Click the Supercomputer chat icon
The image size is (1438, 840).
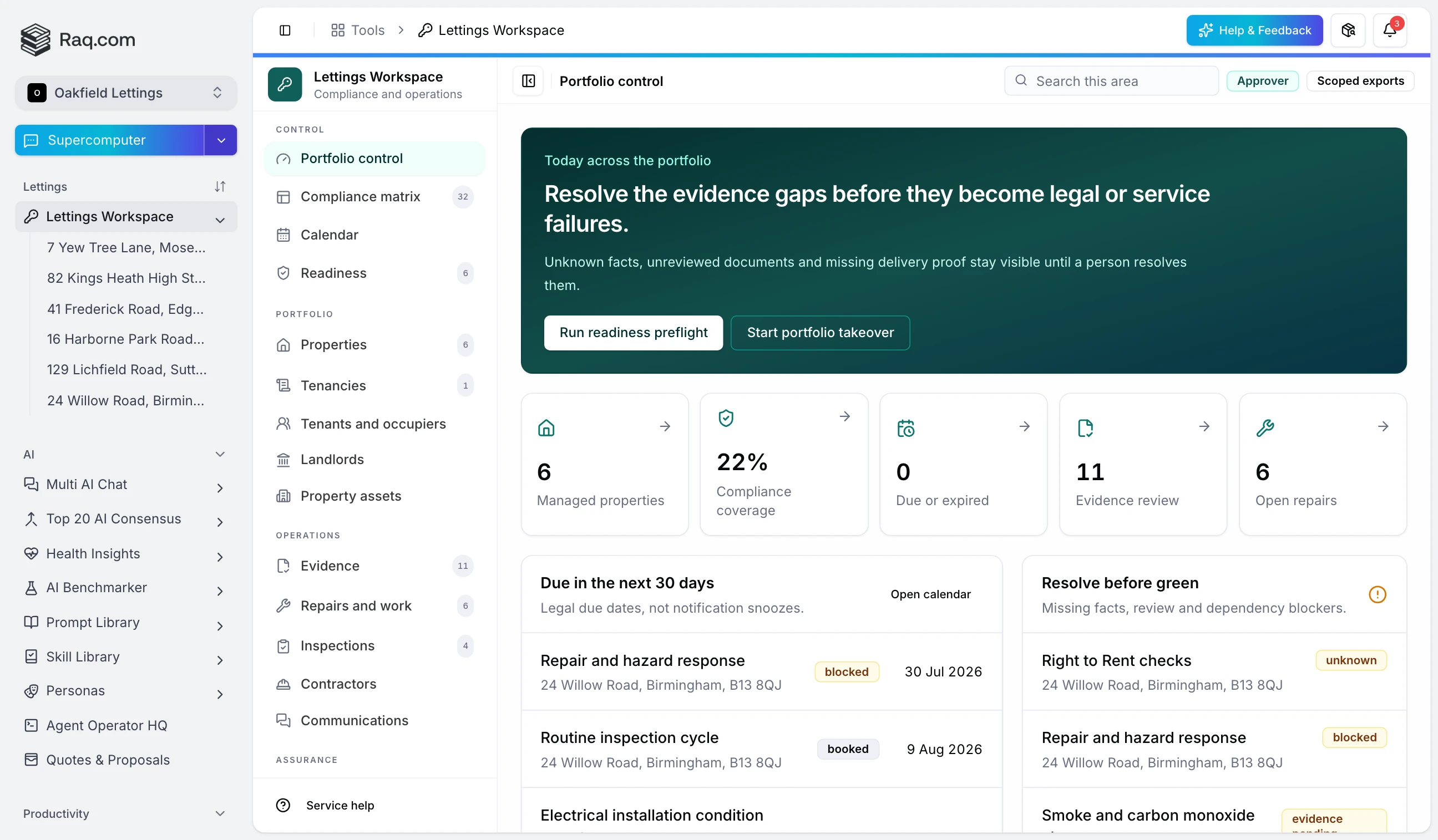click(x=31, y=140)
